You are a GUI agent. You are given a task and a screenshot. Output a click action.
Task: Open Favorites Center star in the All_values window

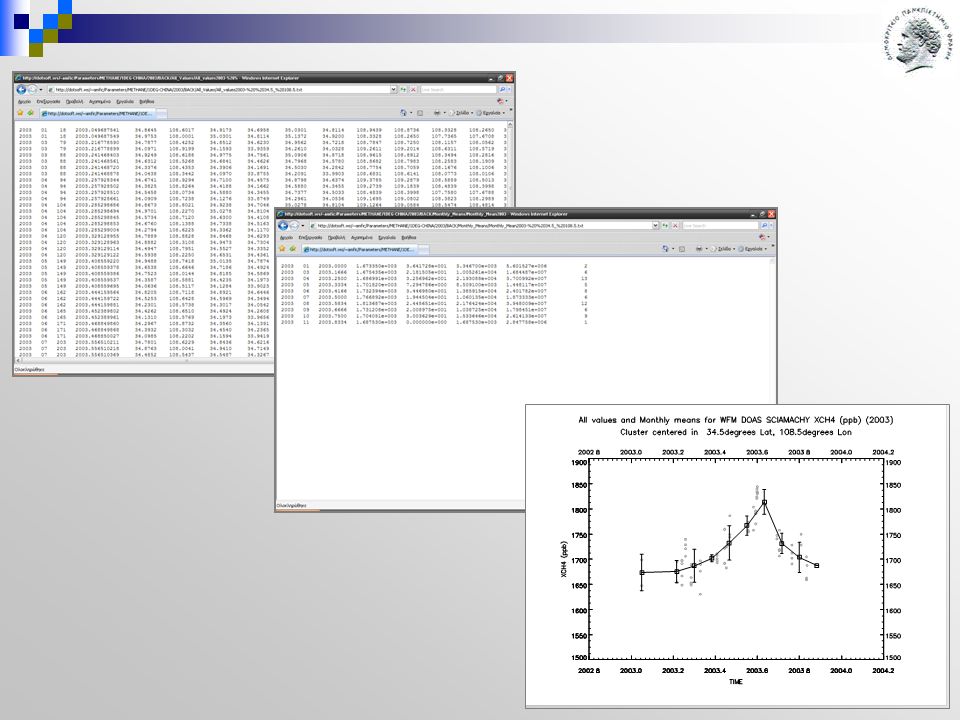coord(20,113)
